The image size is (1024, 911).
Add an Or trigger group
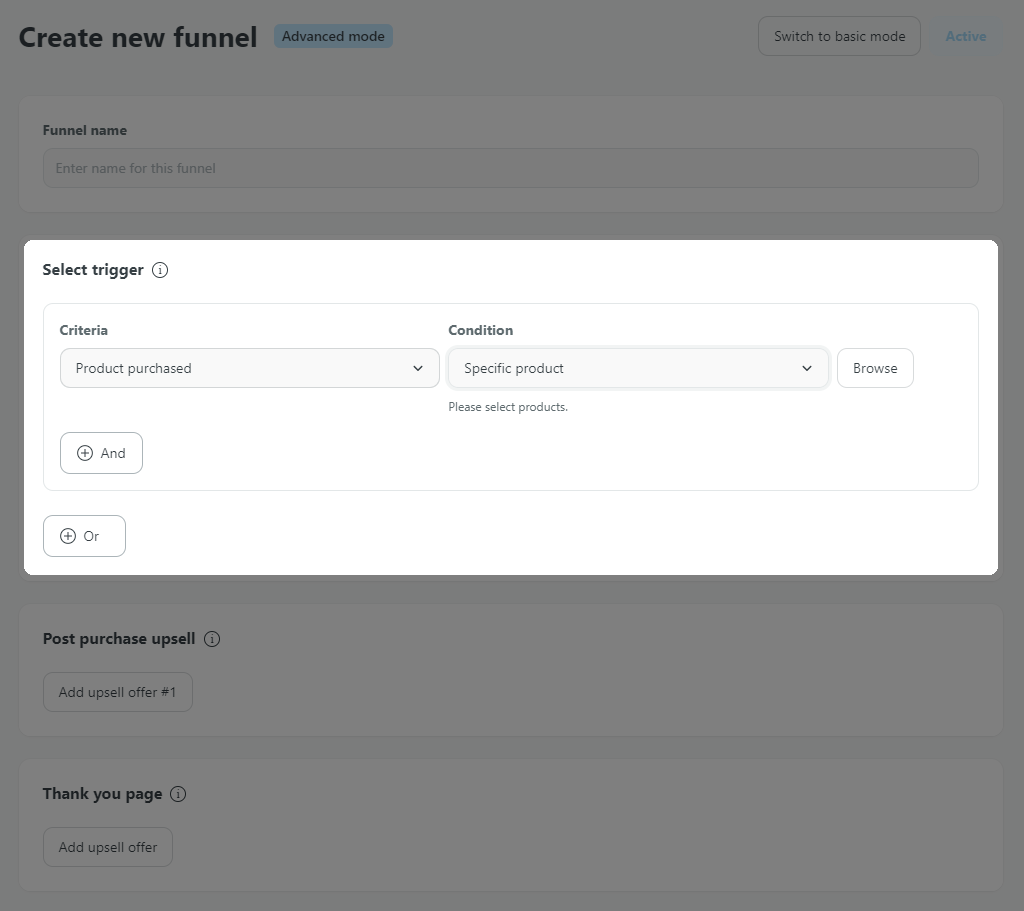coord(84,536)
